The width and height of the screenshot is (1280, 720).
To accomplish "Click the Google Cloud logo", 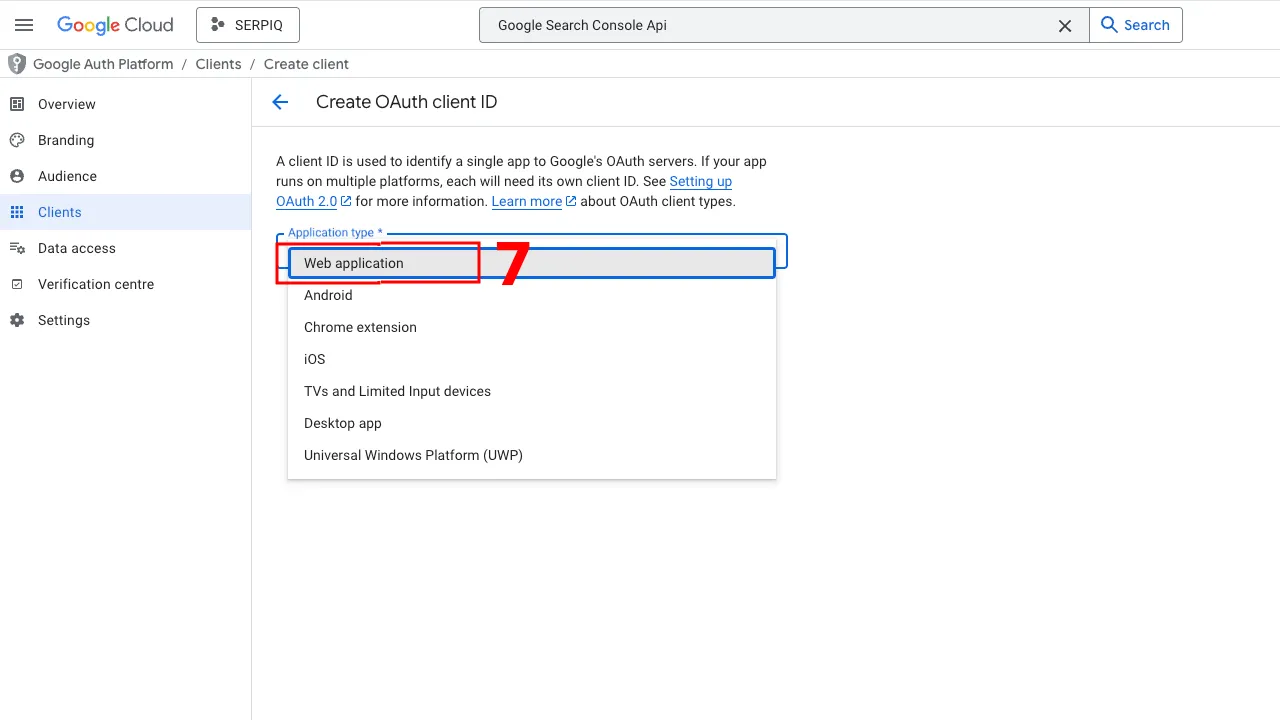I will click(115, 25).
